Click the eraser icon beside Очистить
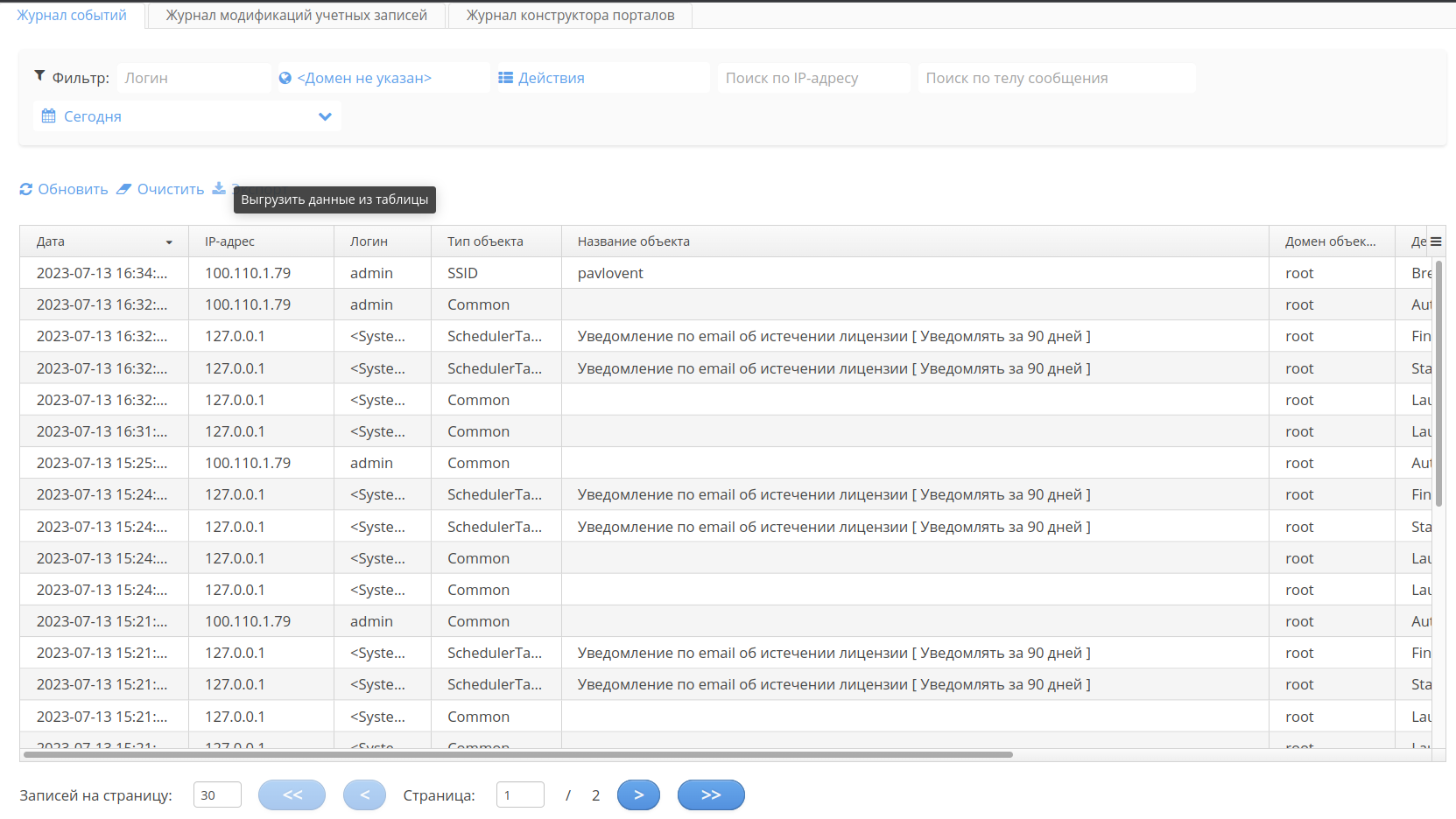Viewport: 1456px width, 819px height. tap(124, 189)
